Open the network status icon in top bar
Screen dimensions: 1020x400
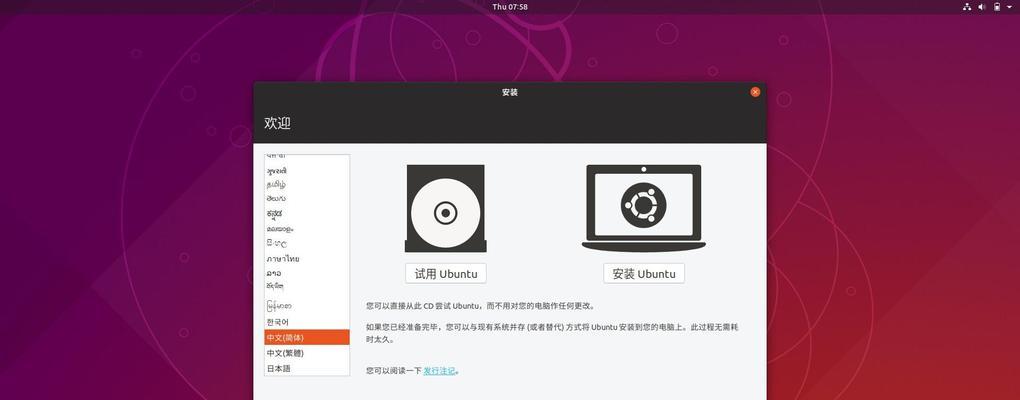click(967, 7)
